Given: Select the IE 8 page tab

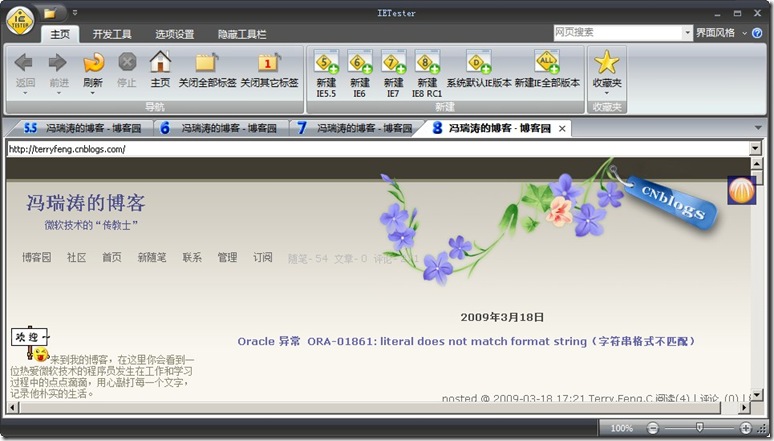Looking at the screenshot, I should point(494,128).
